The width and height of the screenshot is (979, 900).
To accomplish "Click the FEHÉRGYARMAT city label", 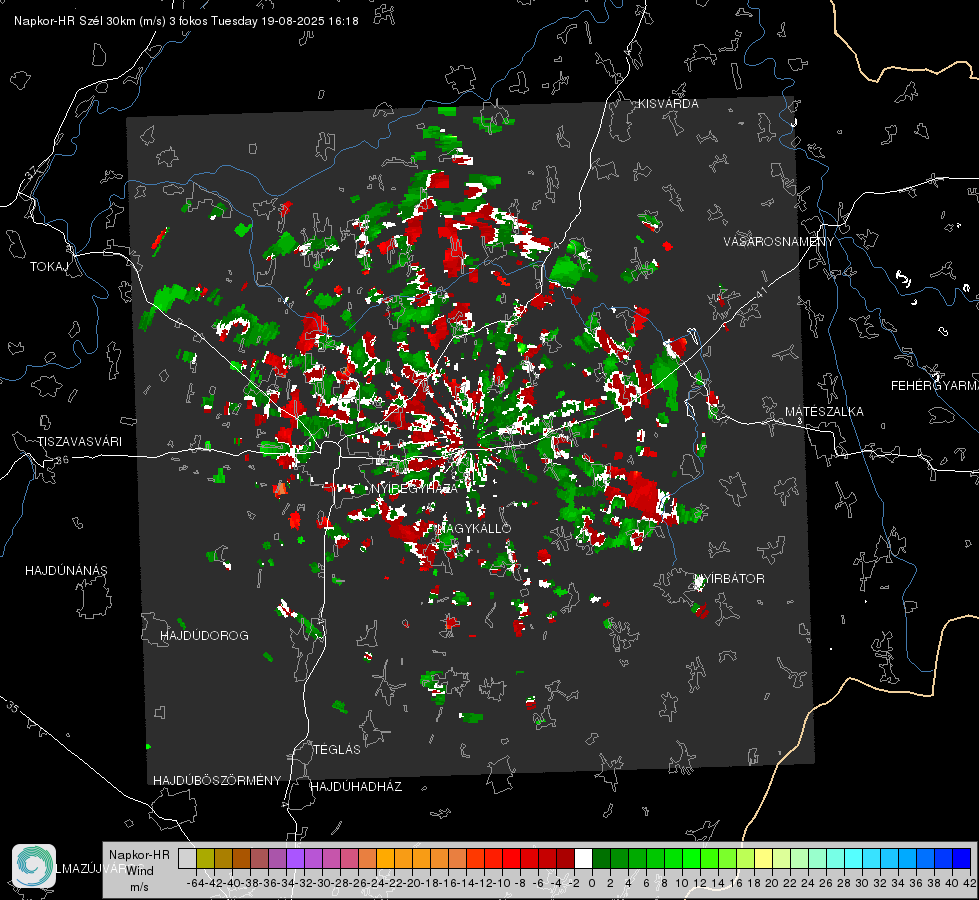I will (x=934, y=386).
